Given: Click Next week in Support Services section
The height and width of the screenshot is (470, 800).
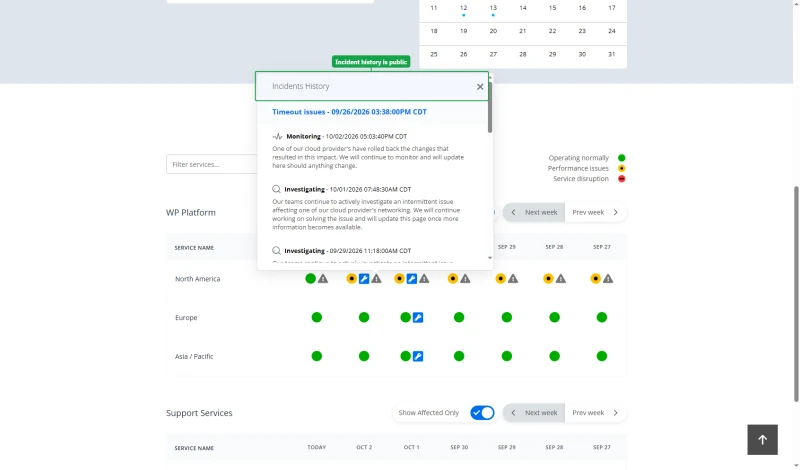Looking at the screenshot, I should [x=534, y=413].
